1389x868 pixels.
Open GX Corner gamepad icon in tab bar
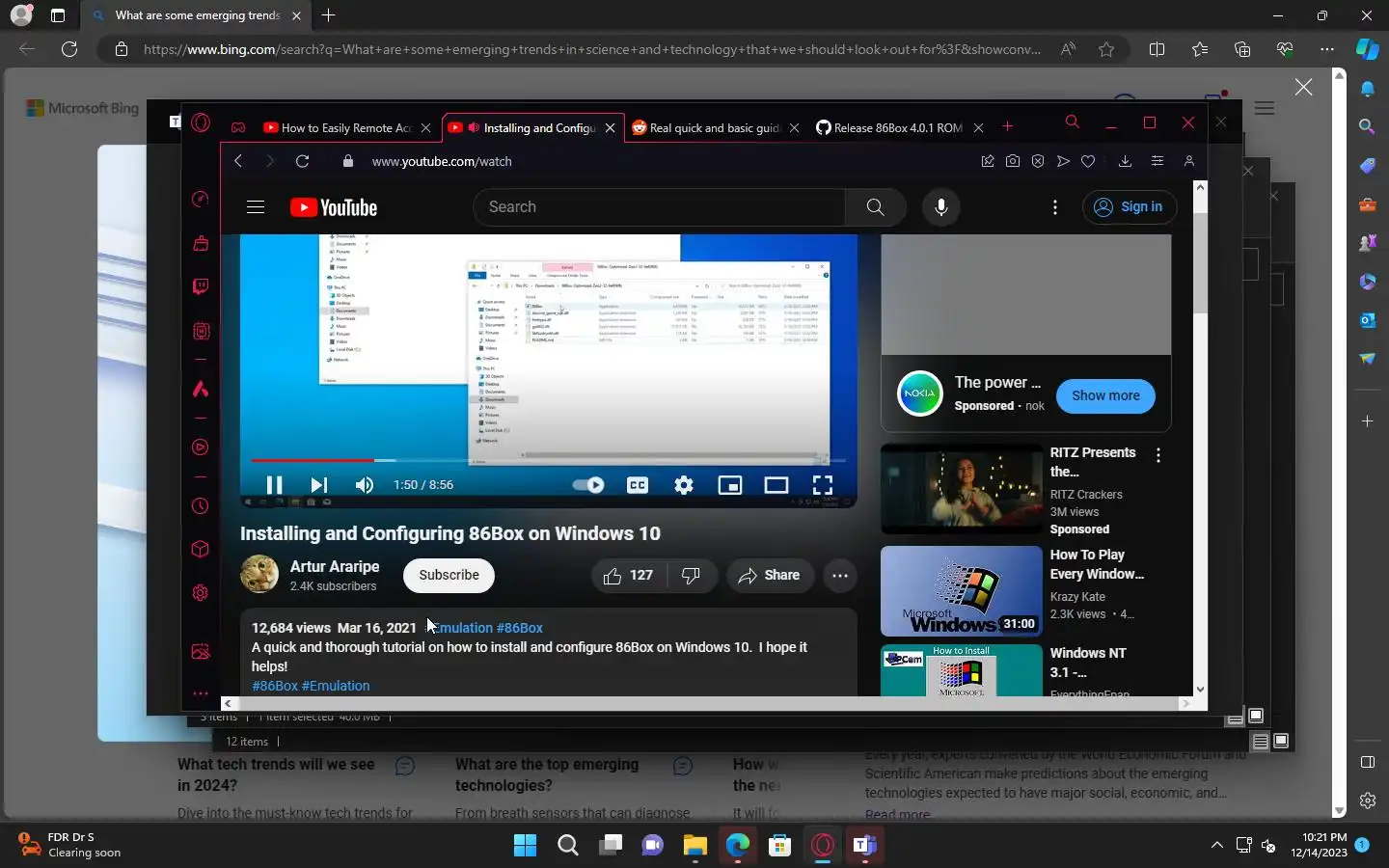pos(238,127)
